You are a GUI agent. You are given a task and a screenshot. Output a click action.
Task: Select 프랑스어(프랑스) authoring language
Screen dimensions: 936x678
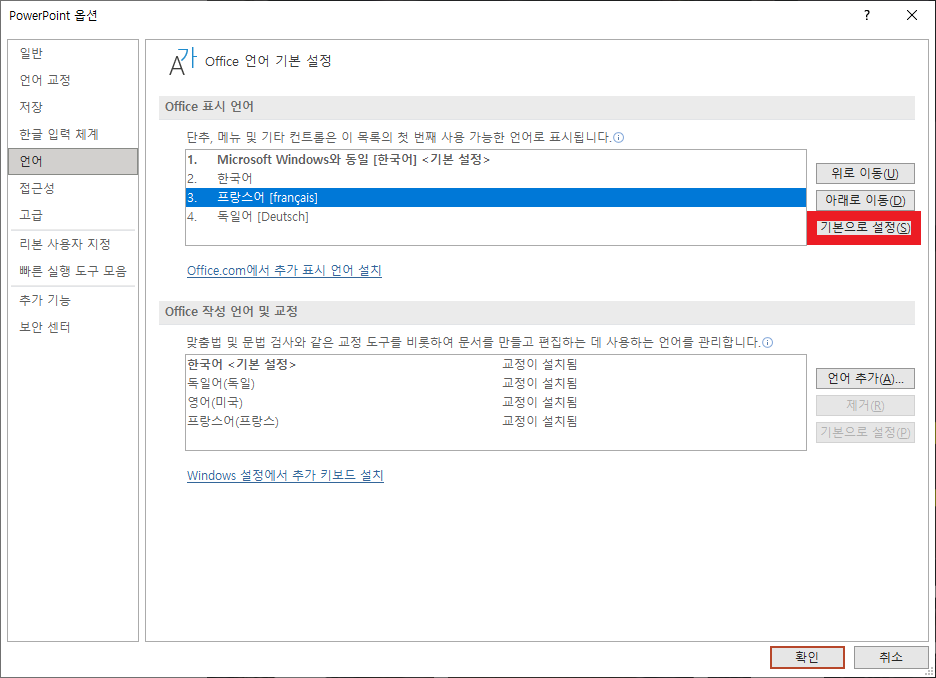(x=495, y=421)
